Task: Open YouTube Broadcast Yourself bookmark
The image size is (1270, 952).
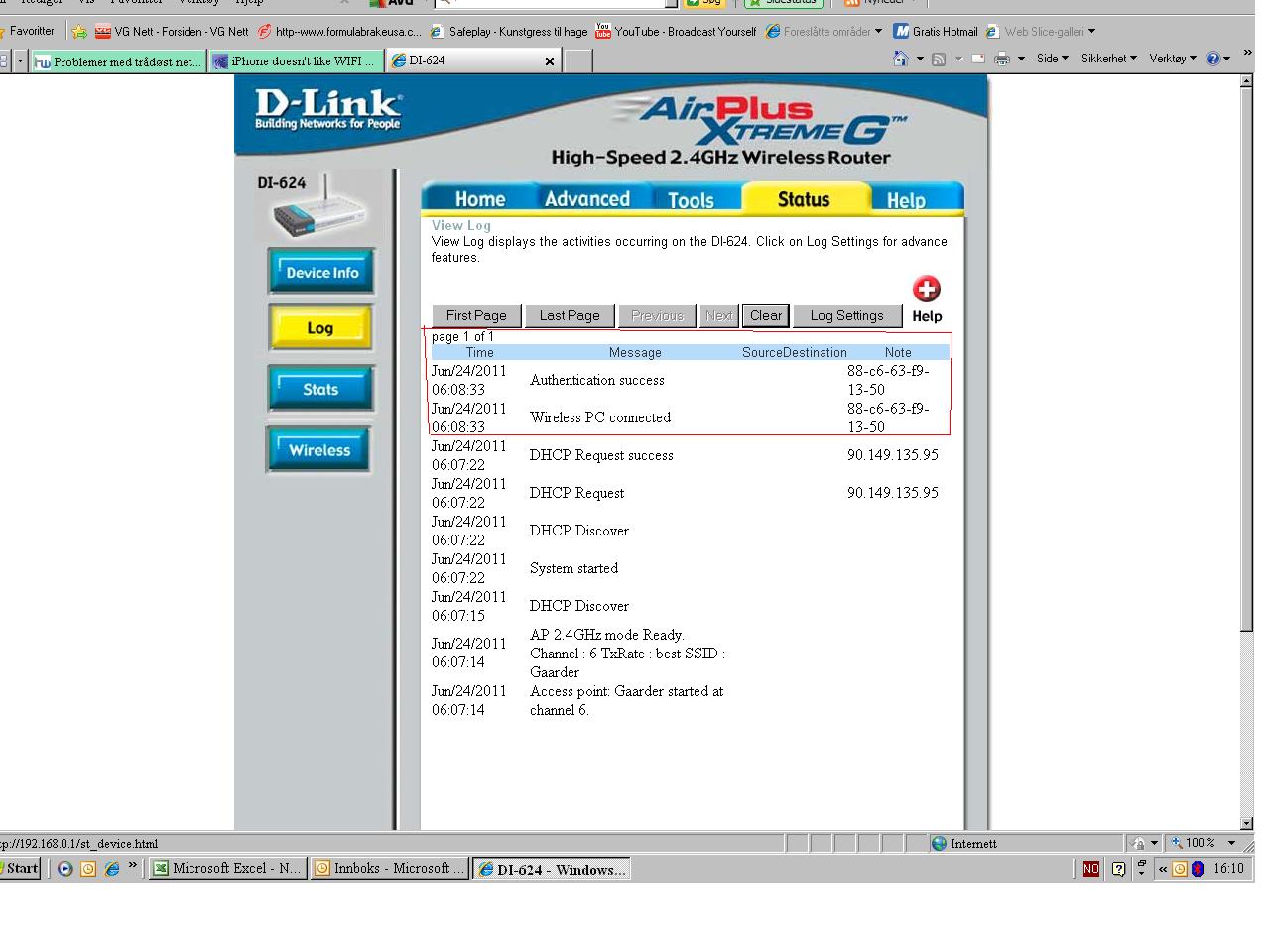Action: 676,32
